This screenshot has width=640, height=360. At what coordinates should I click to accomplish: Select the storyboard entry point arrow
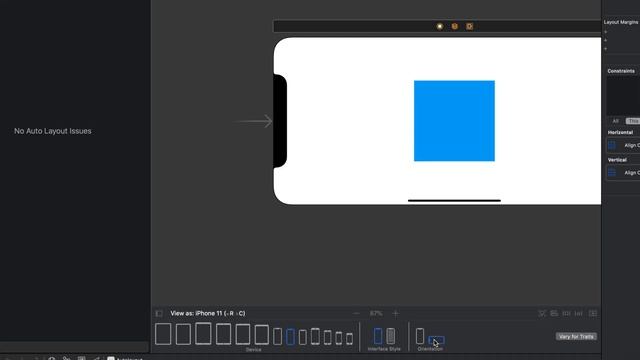coord(253,121)
